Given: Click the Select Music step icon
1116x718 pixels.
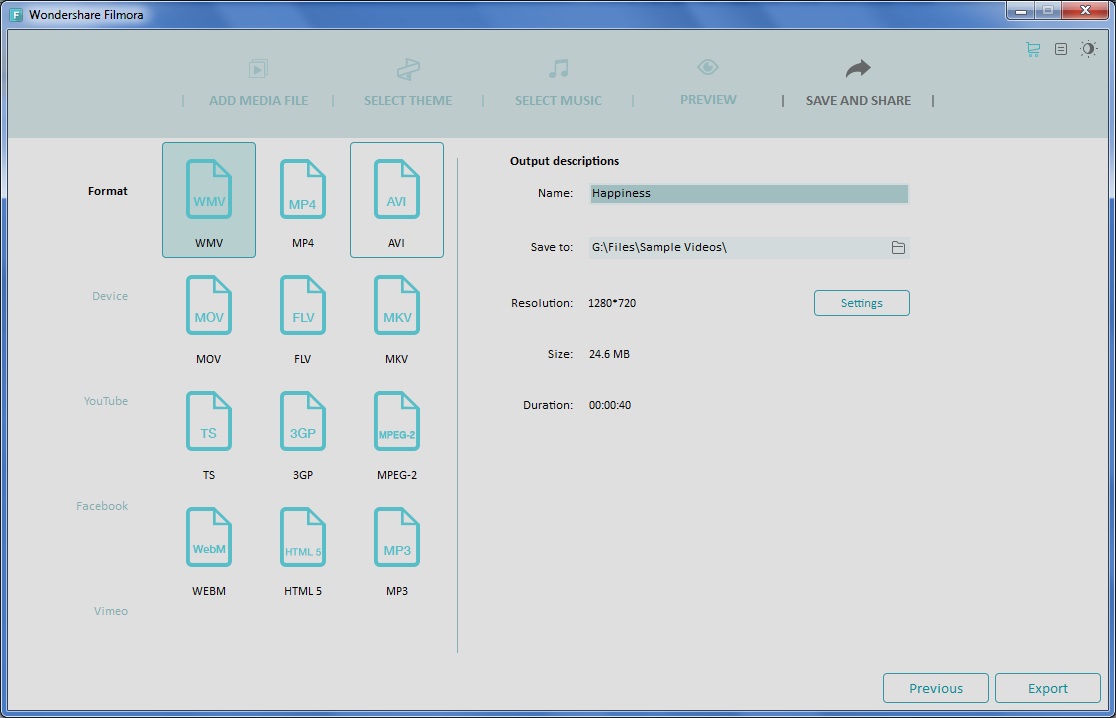Looking at the screenshot, I should click(x=558, y=69).
